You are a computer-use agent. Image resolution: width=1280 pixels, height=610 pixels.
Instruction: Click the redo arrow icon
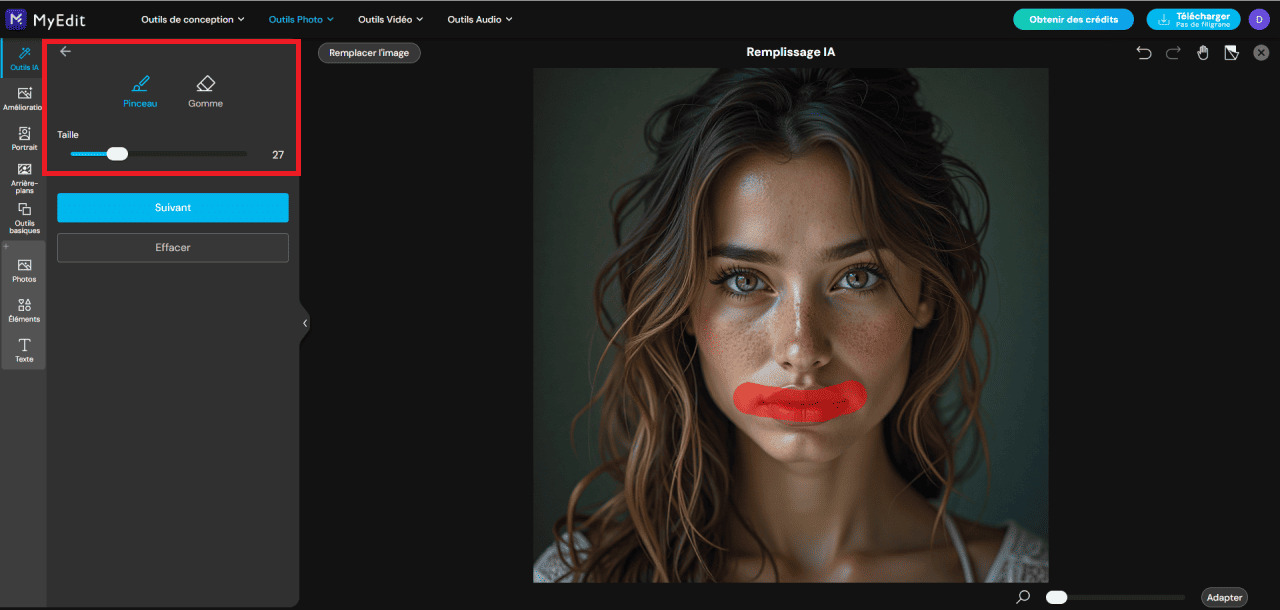pyautogui.click(x=1172, y=52)
